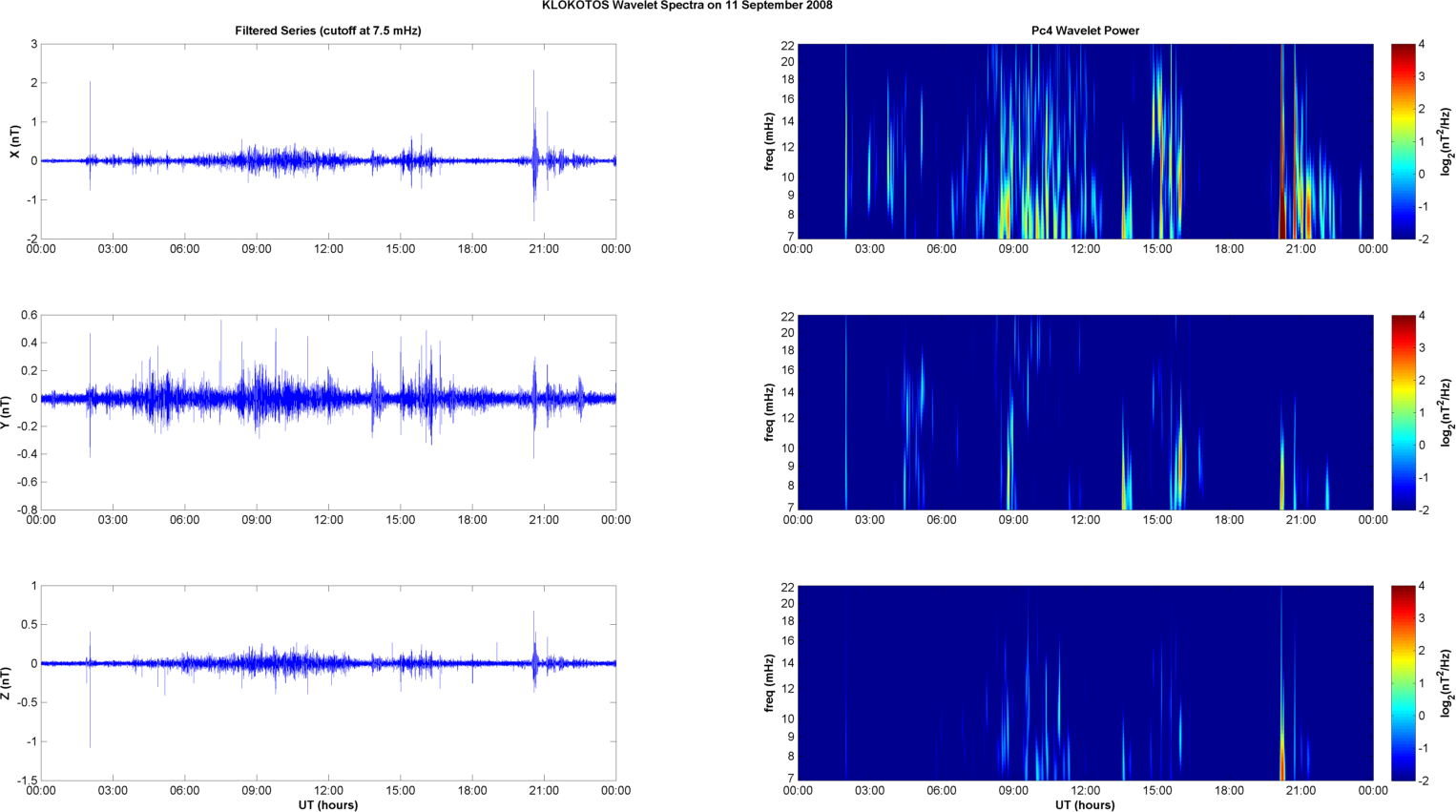Click the "Y (nT)" axis label
This screenshot has width=1456, height=812.
click(x=6, y=411)
